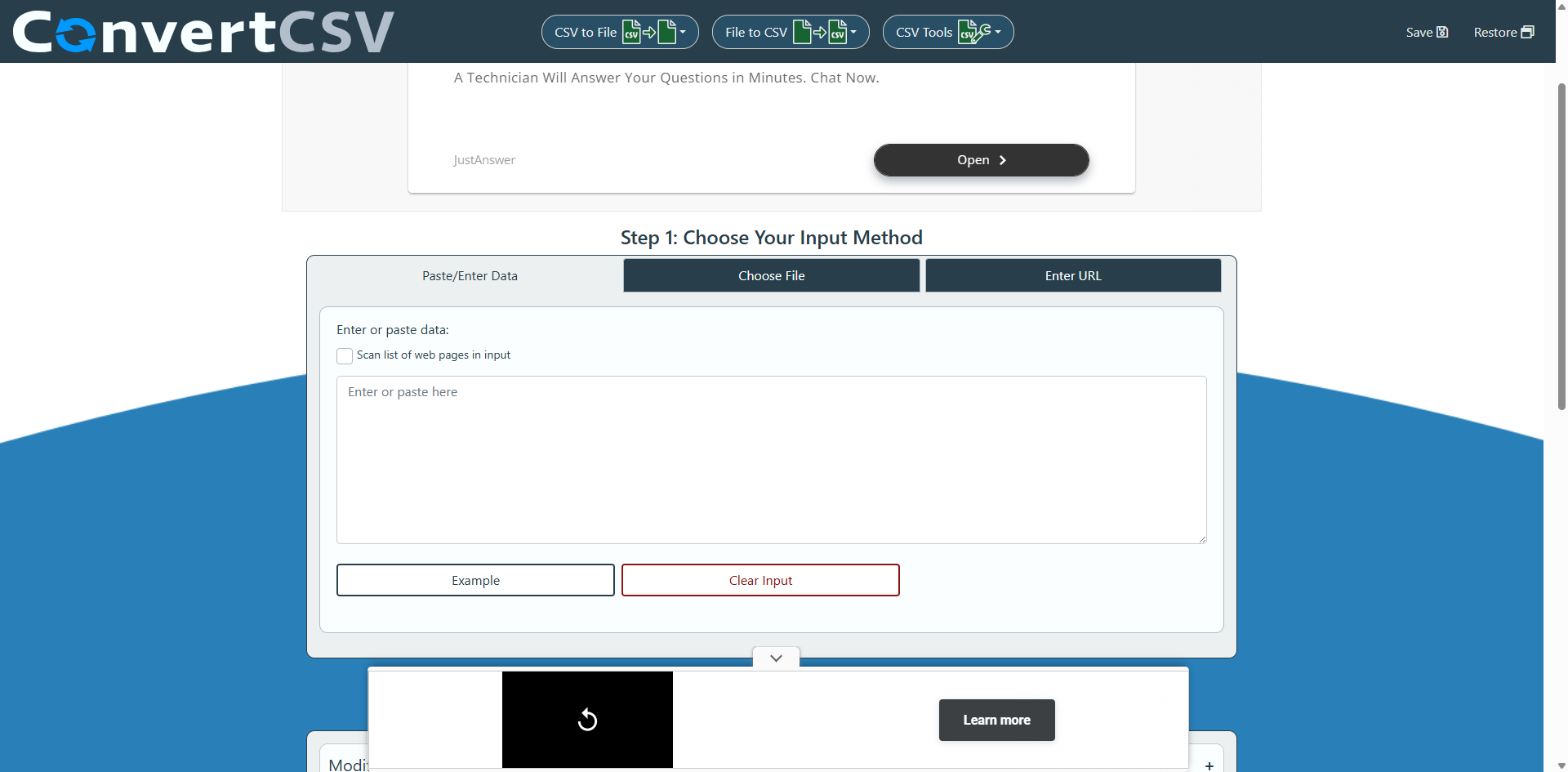
Task: Enable Scan list of web pages checkbox
Action: click(345, 356)
